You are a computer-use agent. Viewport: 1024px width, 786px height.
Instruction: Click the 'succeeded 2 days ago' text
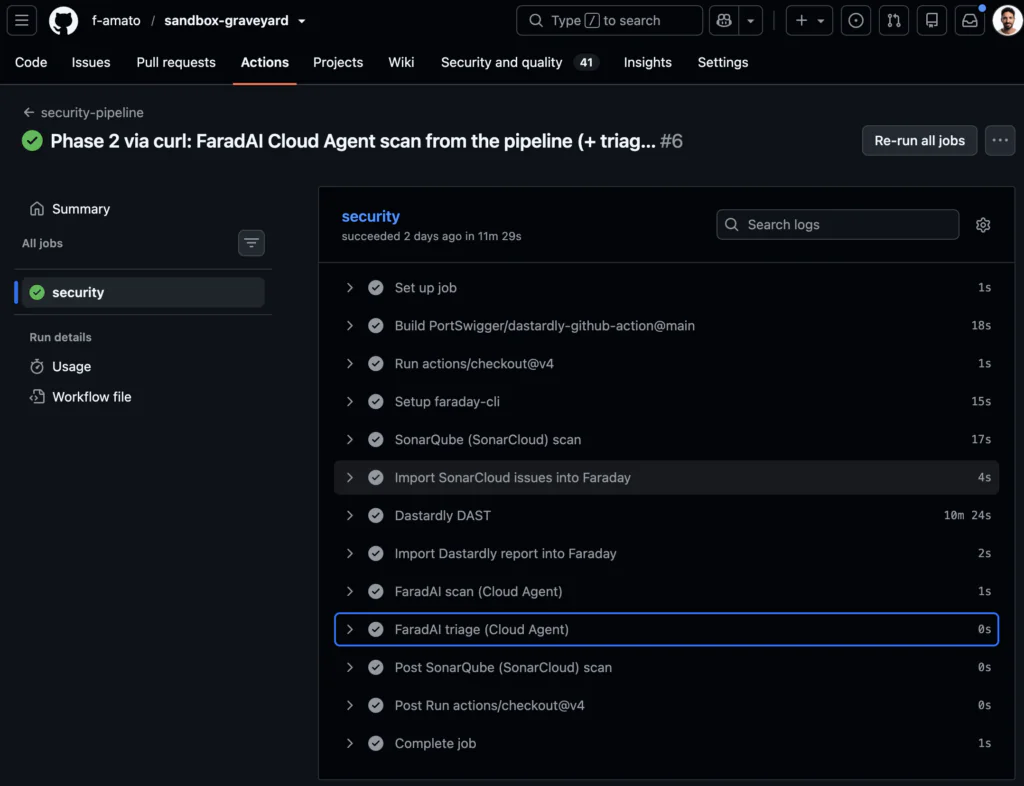(431, 236)
